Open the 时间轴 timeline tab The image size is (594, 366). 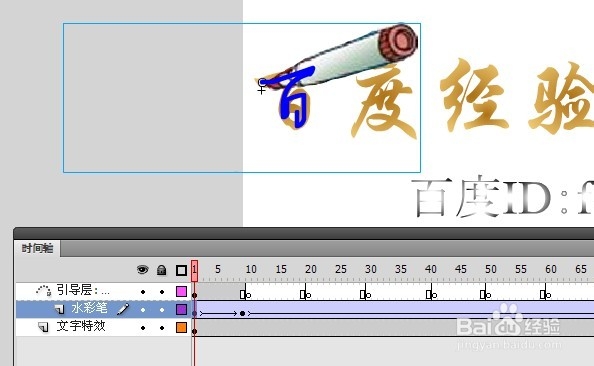tap(37, 249)
